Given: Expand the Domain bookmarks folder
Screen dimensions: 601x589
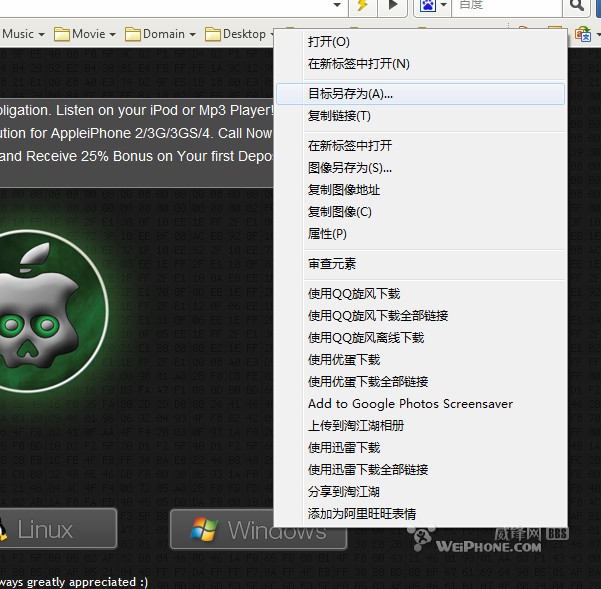Looking at the screenshot, I should coord(161,34).
